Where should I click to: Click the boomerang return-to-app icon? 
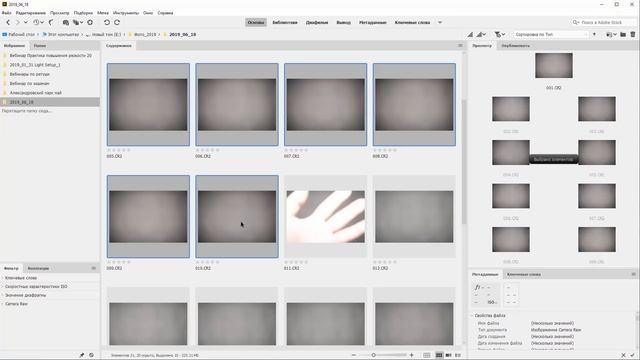pos(51,22)
